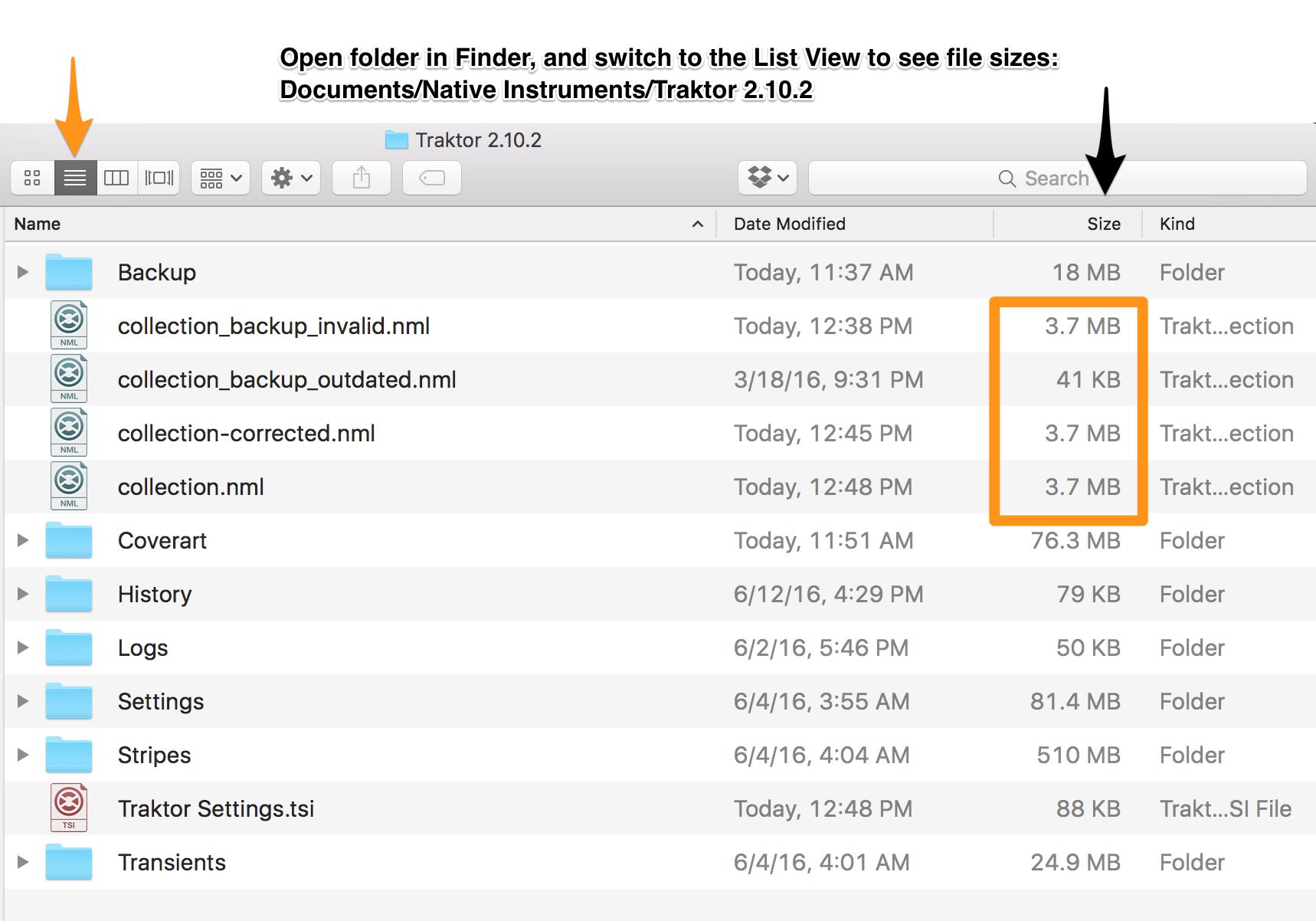
Task: Click the 6/12/16, 4:29 PM date
Action: (829, 595)
